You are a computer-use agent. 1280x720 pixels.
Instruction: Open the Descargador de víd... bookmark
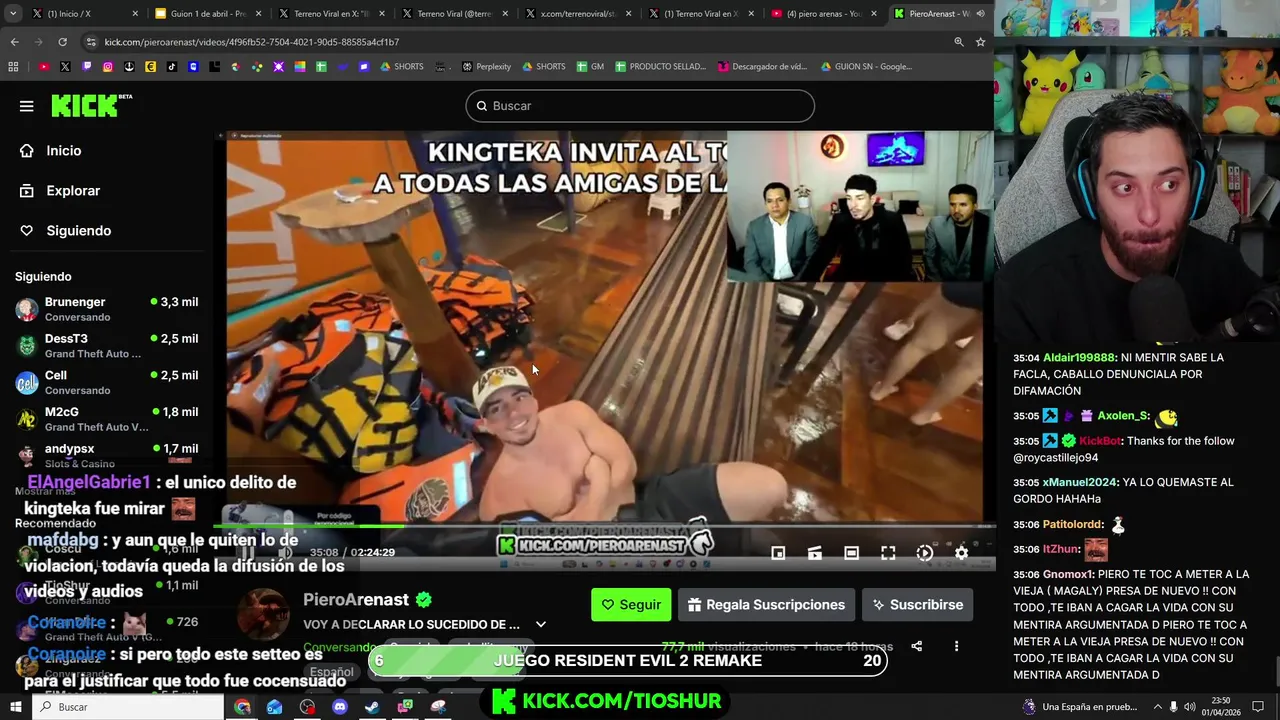point(762,67)
